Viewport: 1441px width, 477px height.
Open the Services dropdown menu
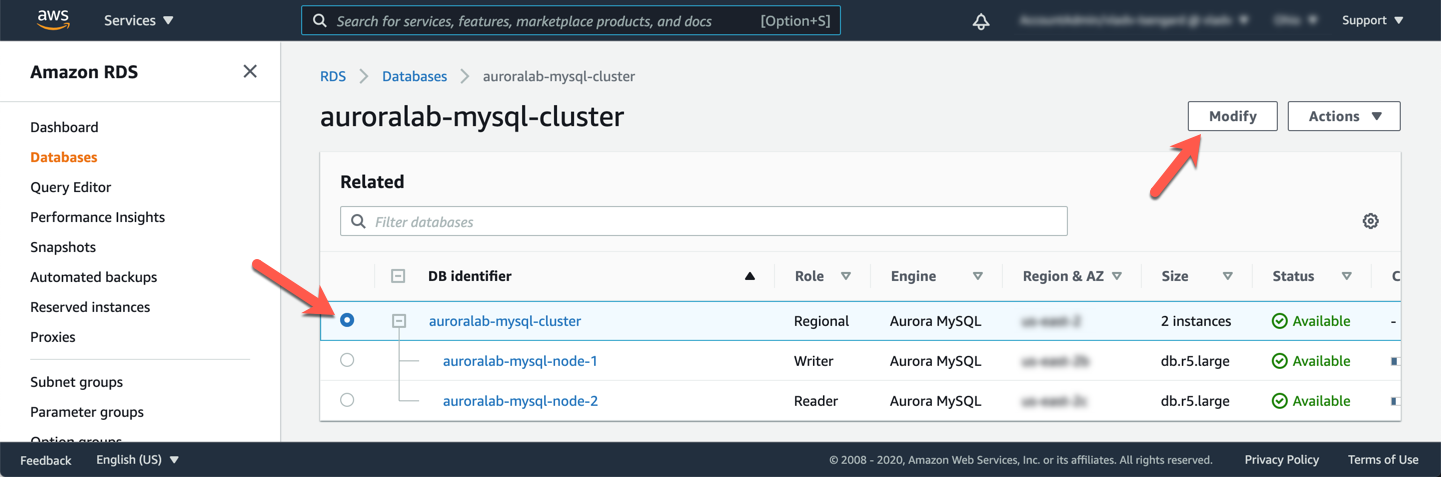click(139, 20)
